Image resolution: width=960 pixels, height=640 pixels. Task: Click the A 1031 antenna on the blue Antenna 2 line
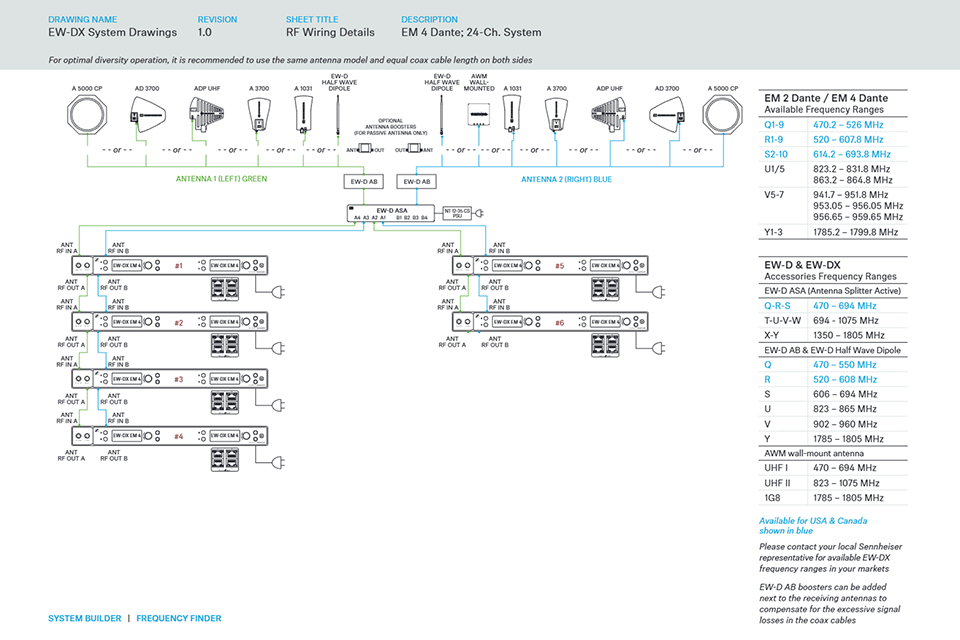click(x=512, y=115)
